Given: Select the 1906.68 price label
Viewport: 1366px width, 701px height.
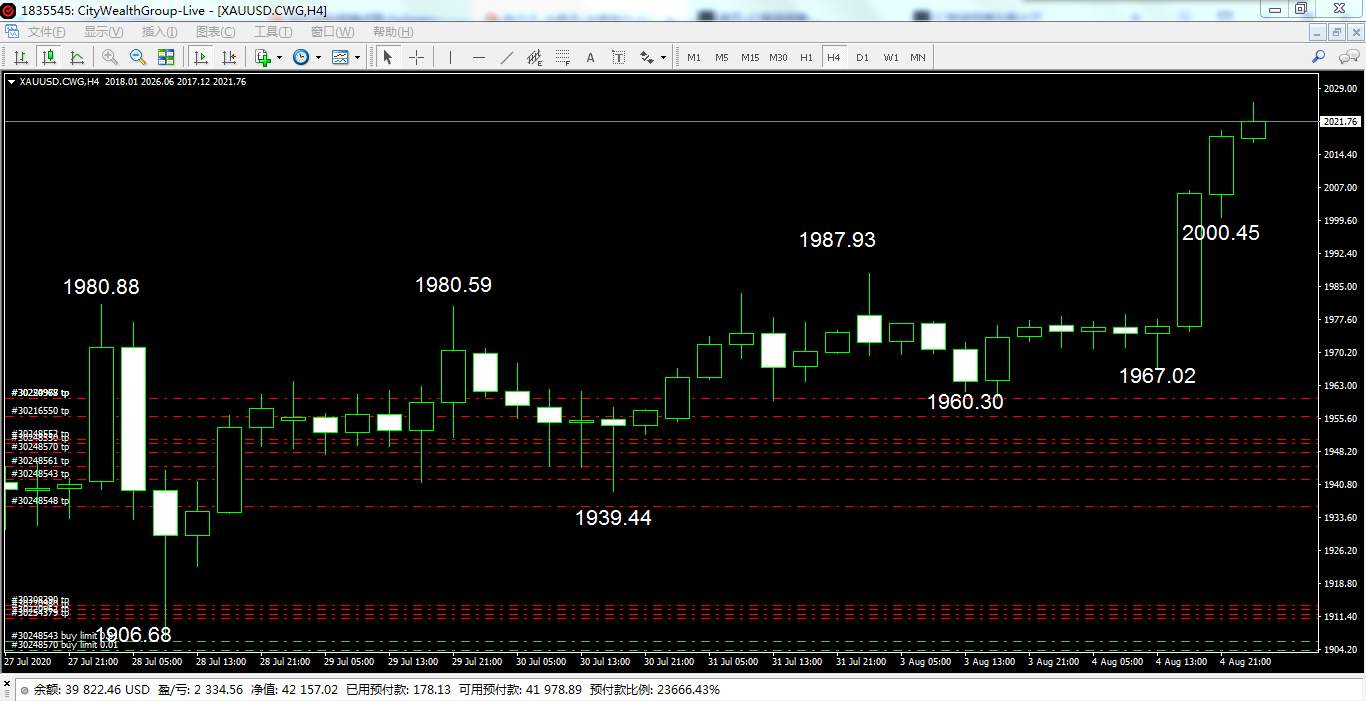Looking at the screenshot, I should tap(133, 635).
